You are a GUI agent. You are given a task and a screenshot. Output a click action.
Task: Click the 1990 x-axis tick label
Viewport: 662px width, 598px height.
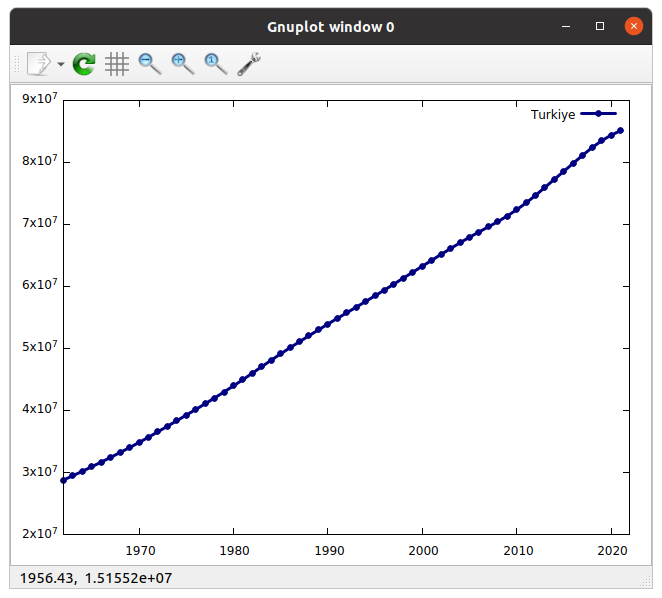pos(329,550)
